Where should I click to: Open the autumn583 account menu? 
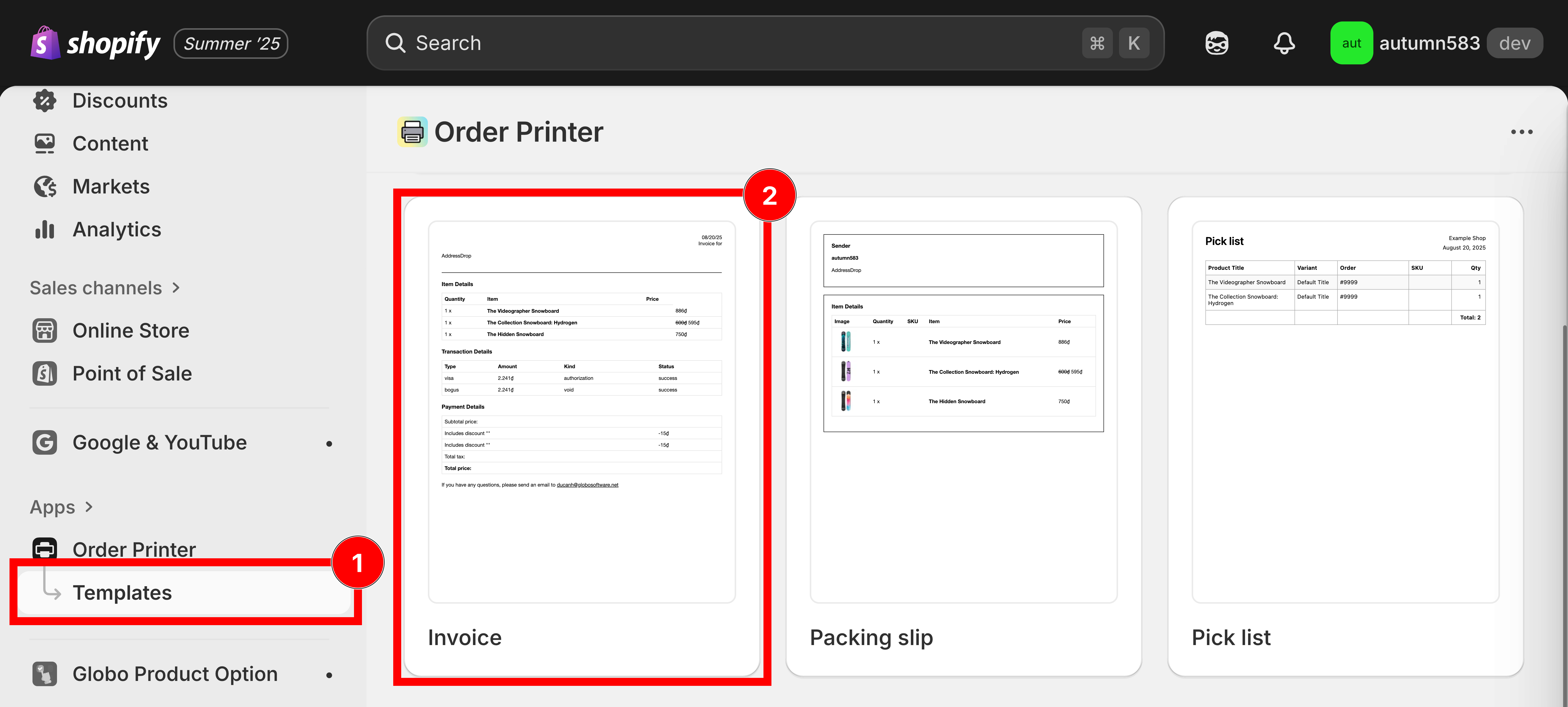(1437, 43)
